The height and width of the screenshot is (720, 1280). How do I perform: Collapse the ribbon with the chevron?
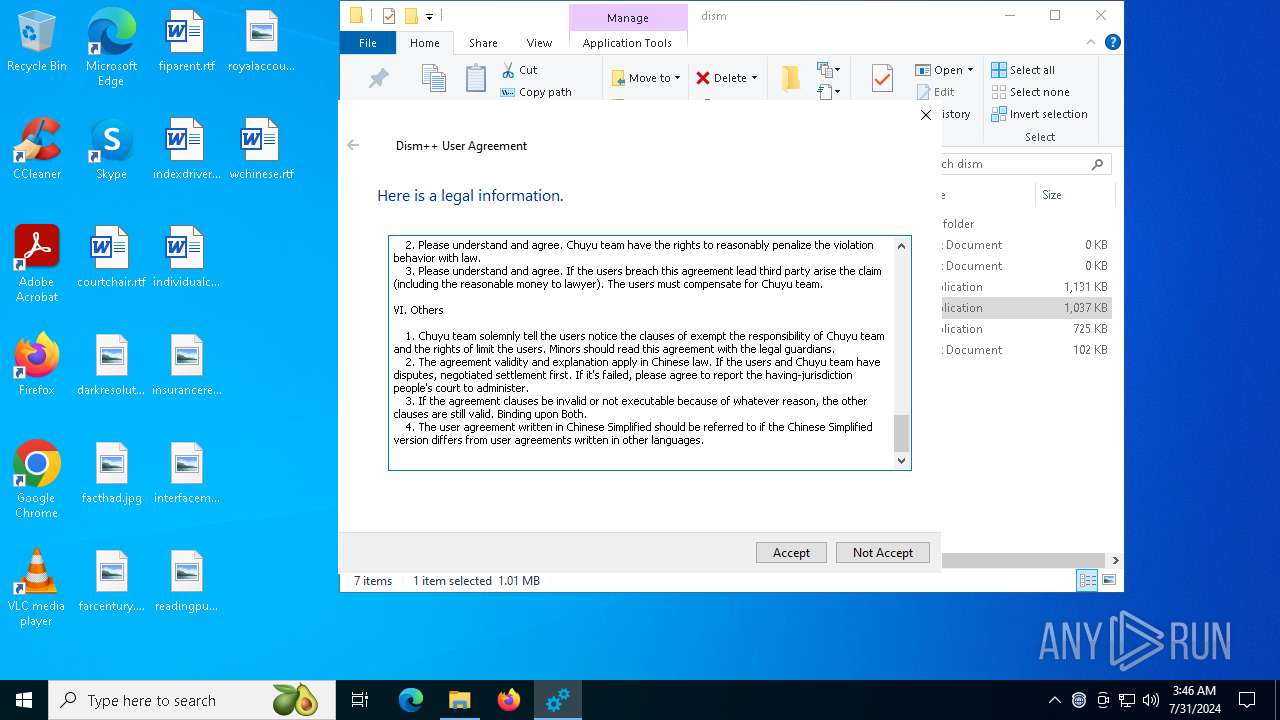pyautogui.click(x=1091, y=42)
